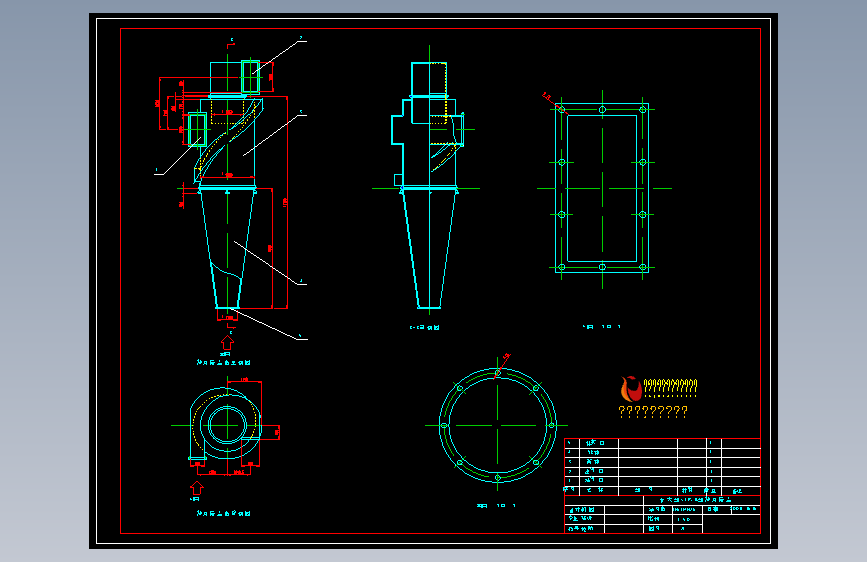
Task: Select the inlet flange rectangle left of the front elevation
Action: [x=197, y=129]
